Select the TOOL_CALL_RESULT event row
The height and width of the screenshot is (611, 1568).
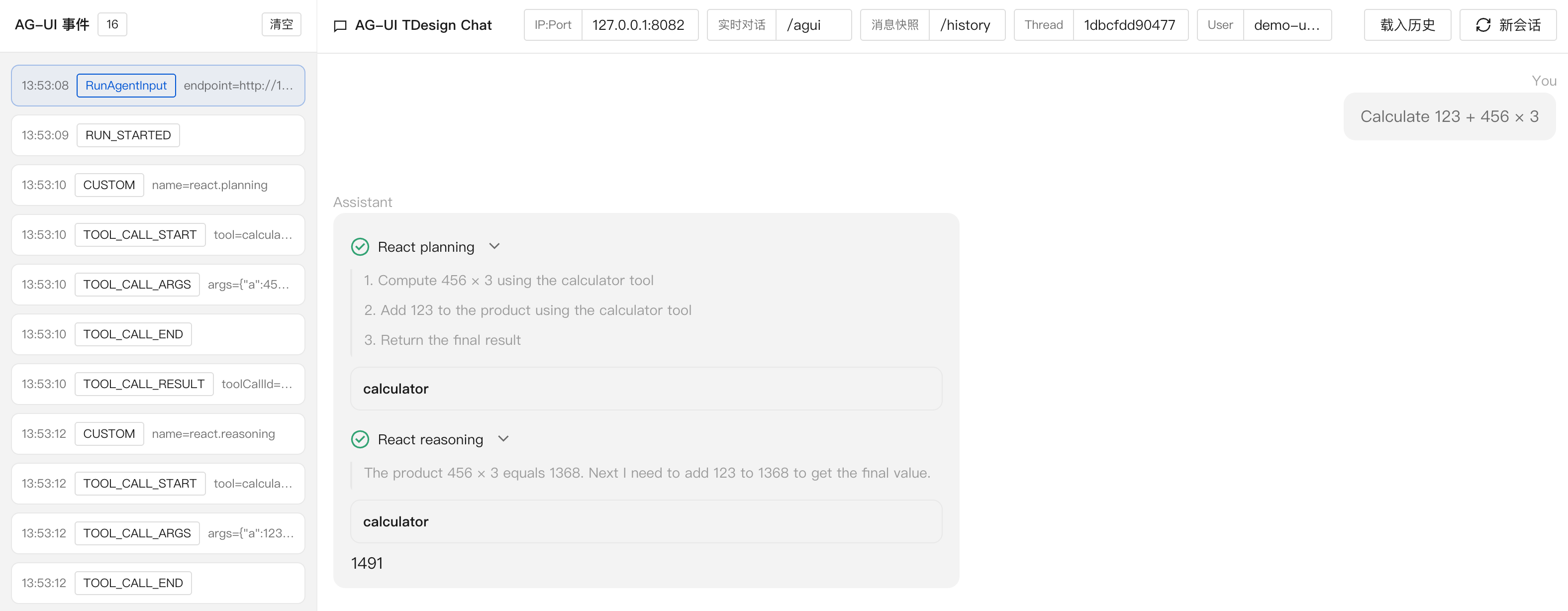(158, 384)
